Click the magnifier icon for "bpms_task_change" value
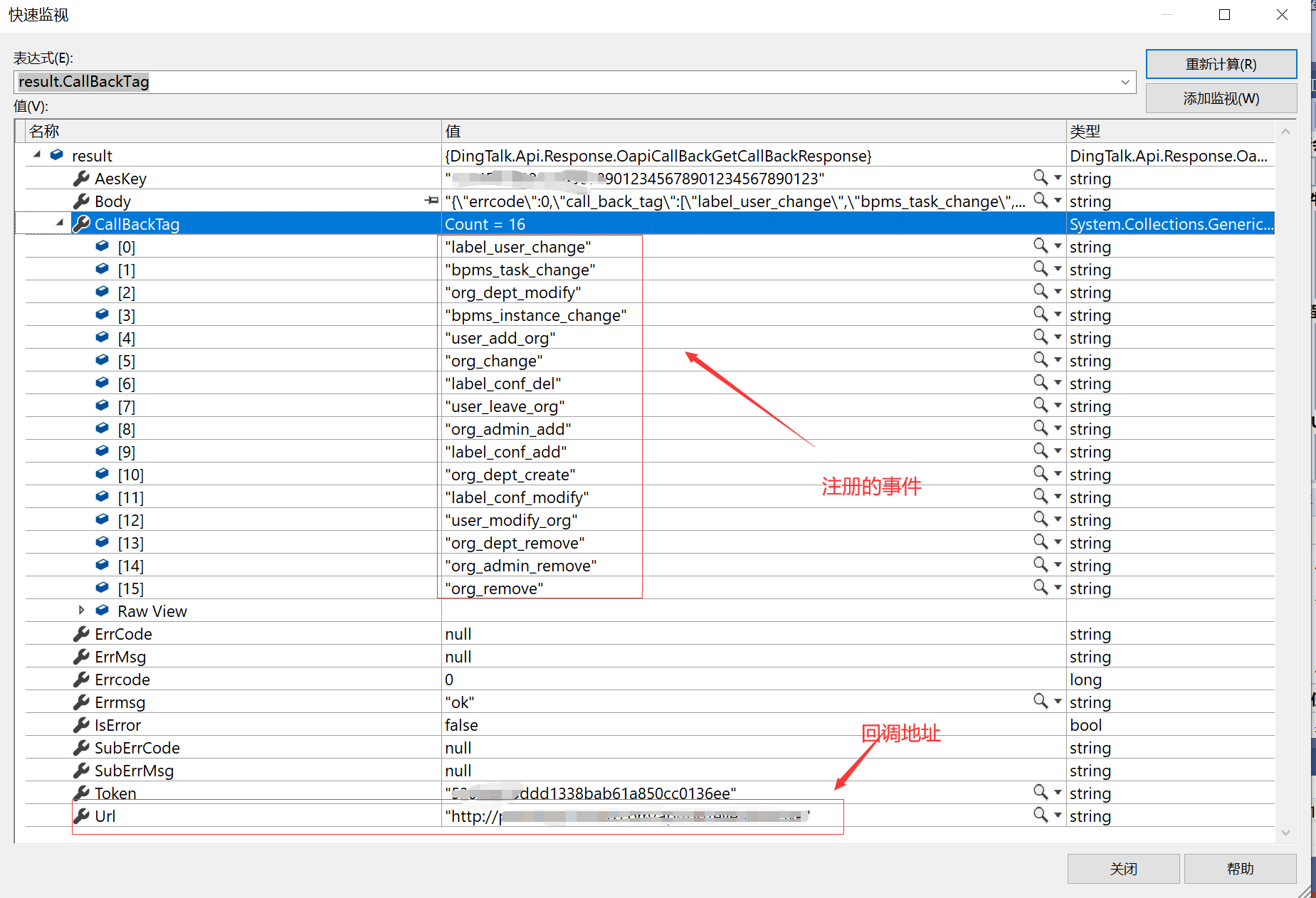The width and height of the screenshot is (1316, 898). coord(1041,268)
